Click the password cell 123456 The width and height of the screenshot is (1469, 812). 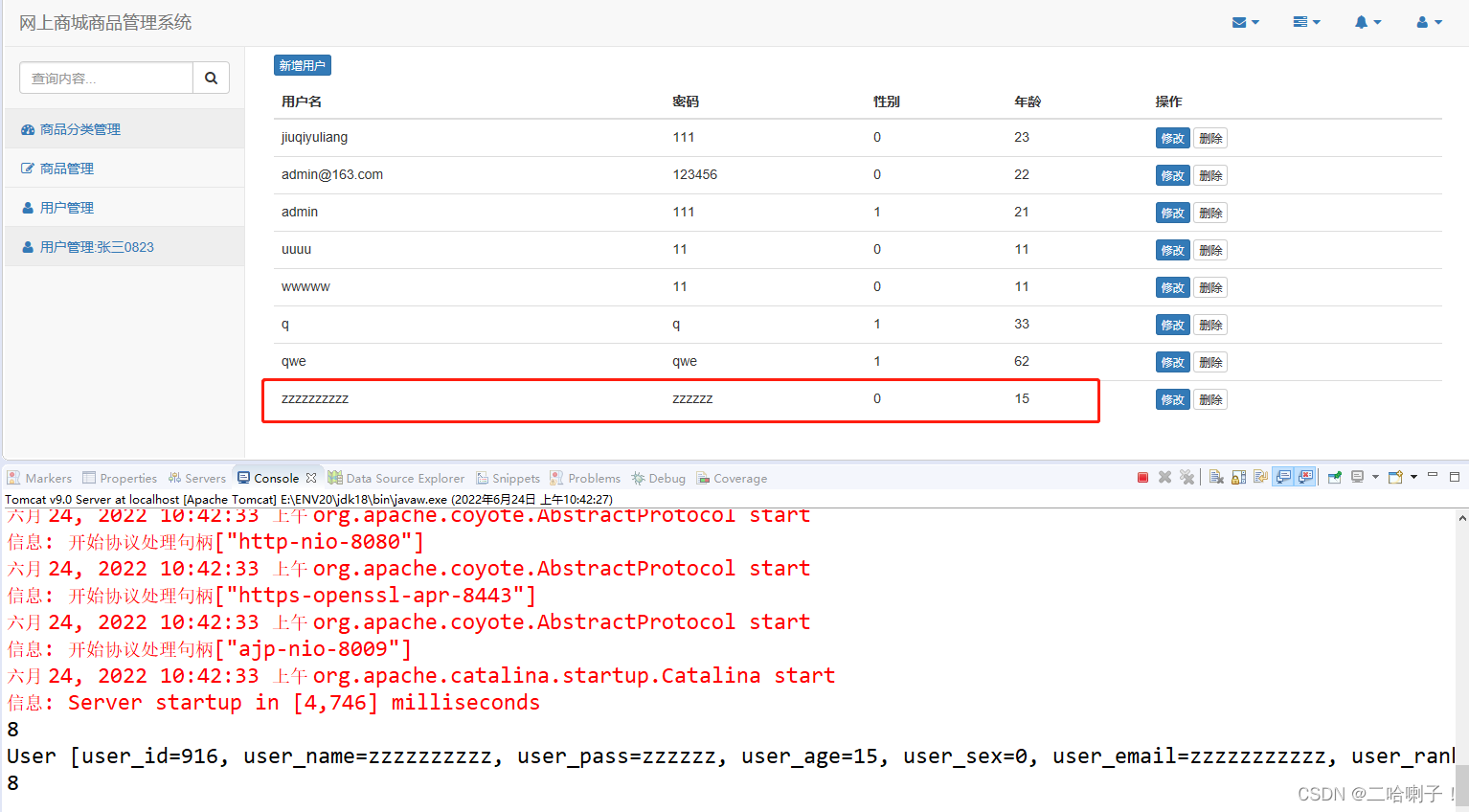coord(695,174)
